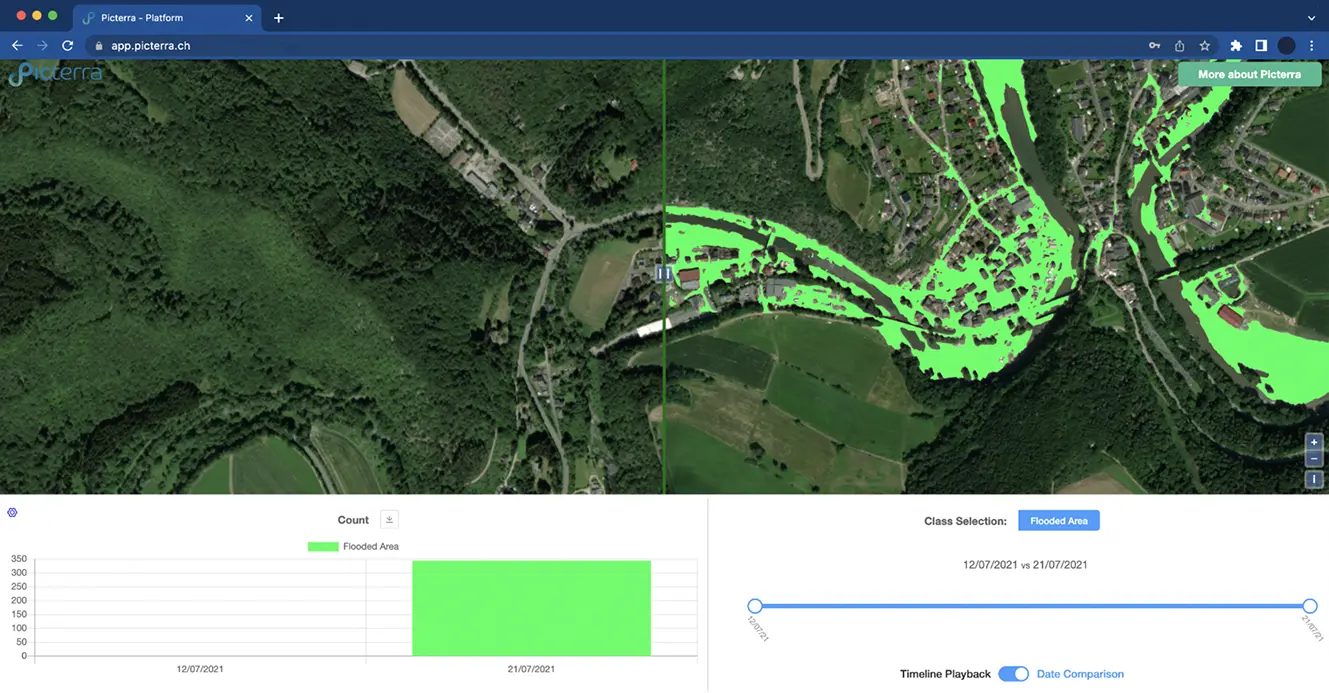Expand the tab search chevron
The height and width of the screenshot is (693, 1329).
[1311, 18]
